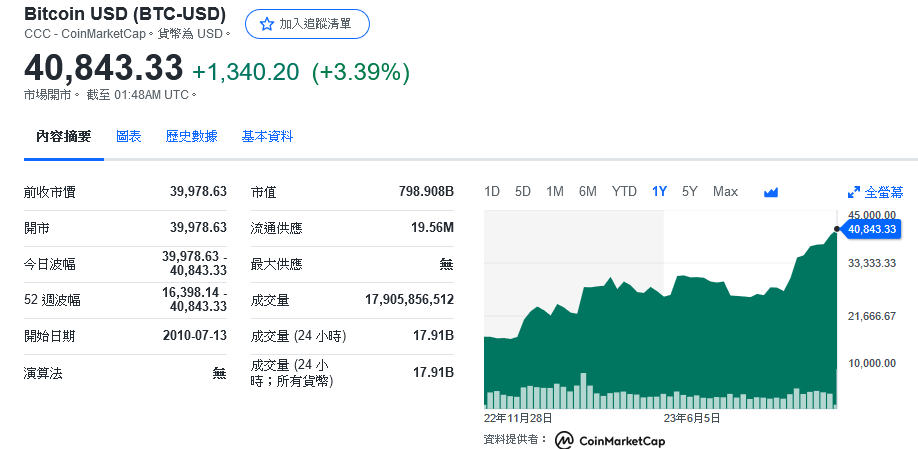Click the star icon to add to watchlist
Screen dimensions: 918x449
[x=267, y=24]
